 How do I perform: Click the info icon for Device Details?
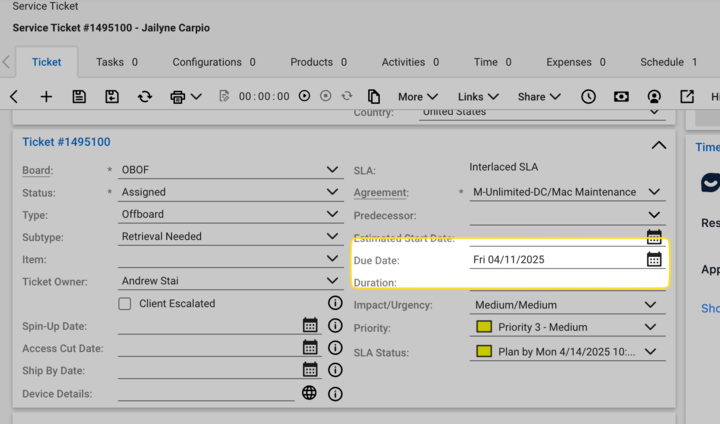pyautogui.click(x=335, y=394)
